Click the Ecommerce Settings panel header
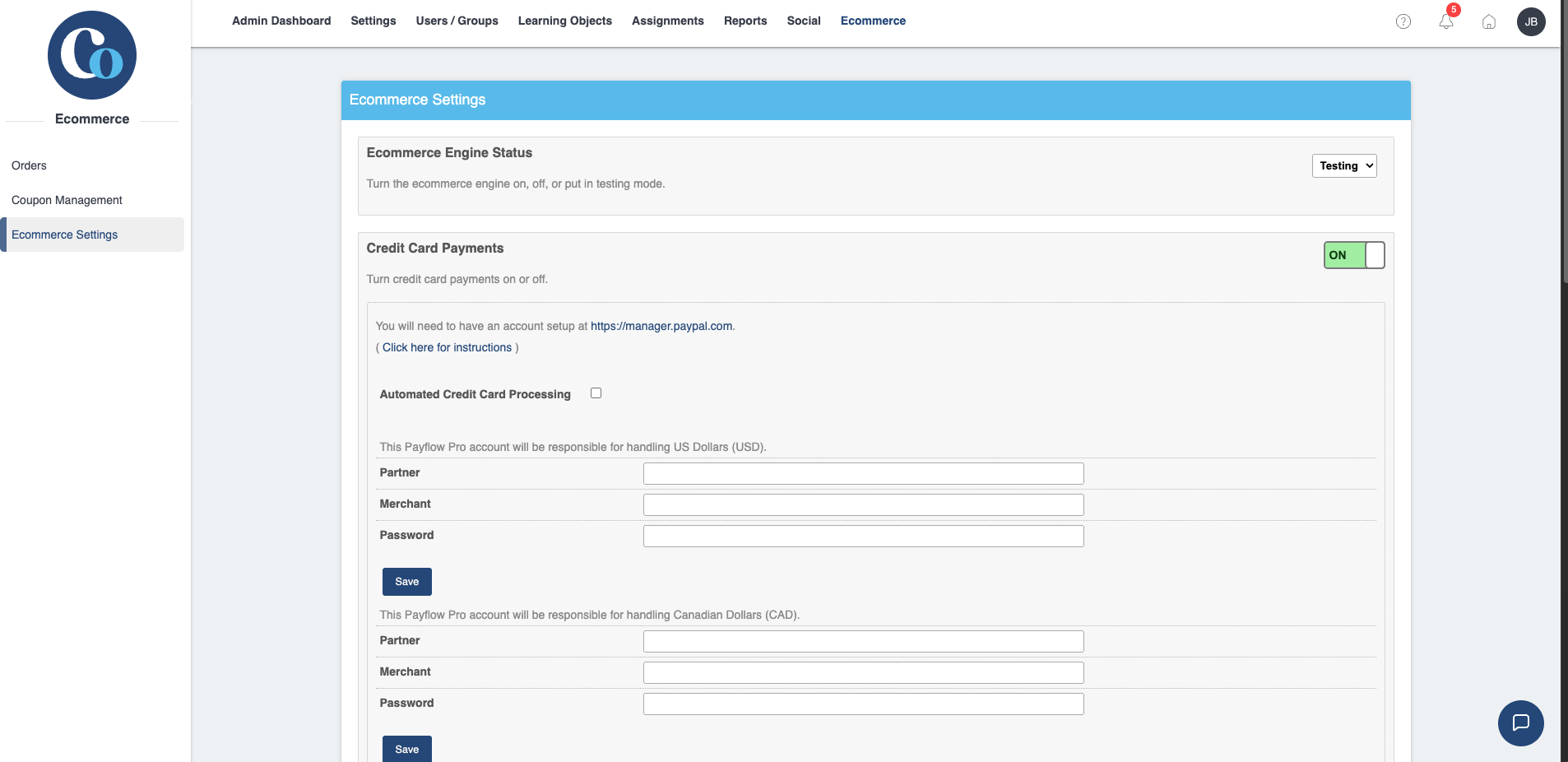This screenshot has height=762, width=1568. 875,100
